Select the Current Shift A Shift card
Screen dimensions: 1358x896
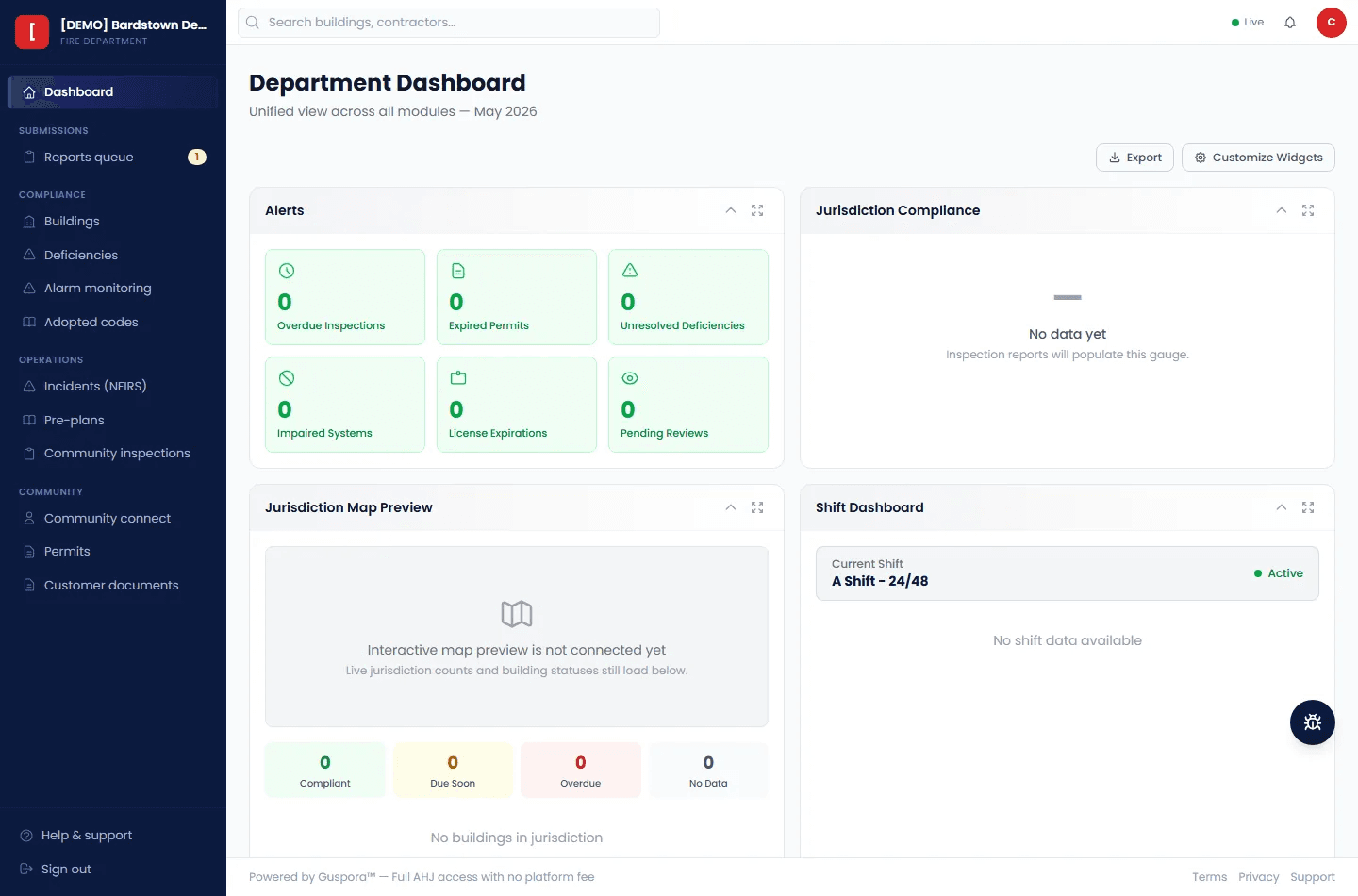click(x=1068, y=573)
